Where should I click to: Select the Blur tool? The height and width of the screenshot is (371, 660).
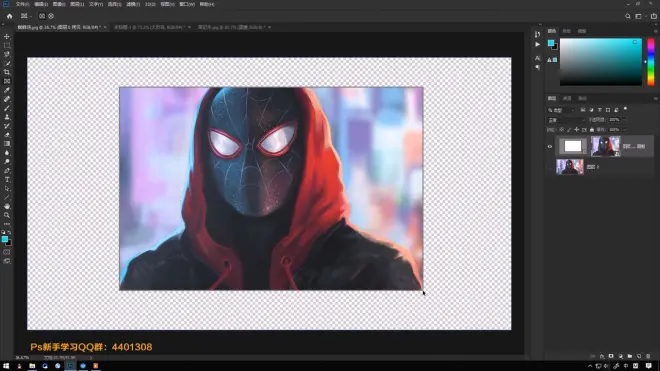pos(7,153)
